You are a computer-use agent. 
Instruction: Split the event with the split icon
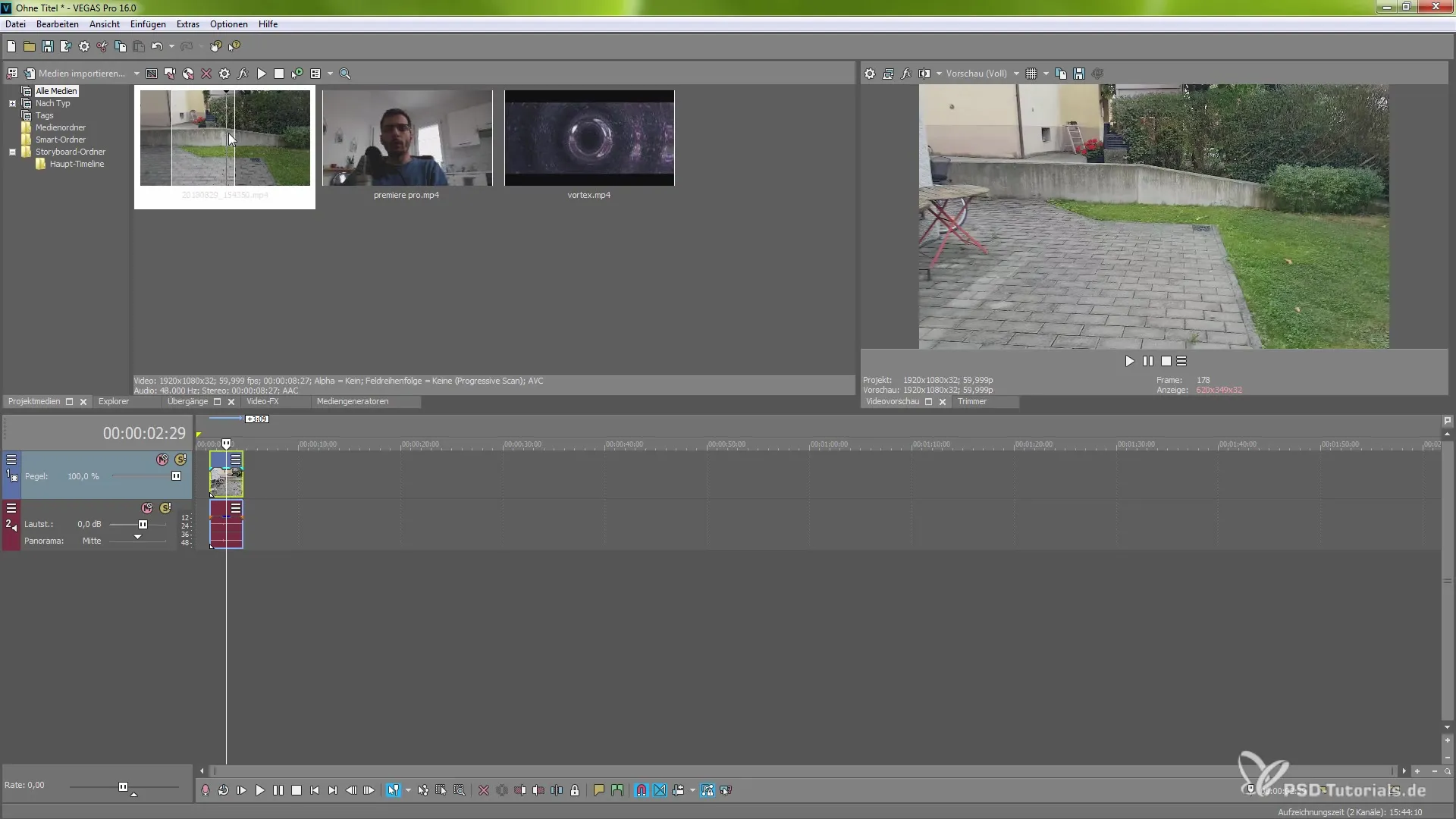click(557, 790)
